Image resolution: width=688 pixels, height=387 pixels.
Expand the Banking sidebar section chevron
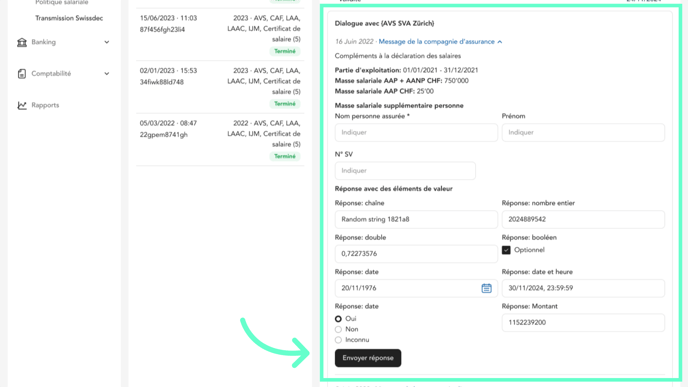pos(107,42)
